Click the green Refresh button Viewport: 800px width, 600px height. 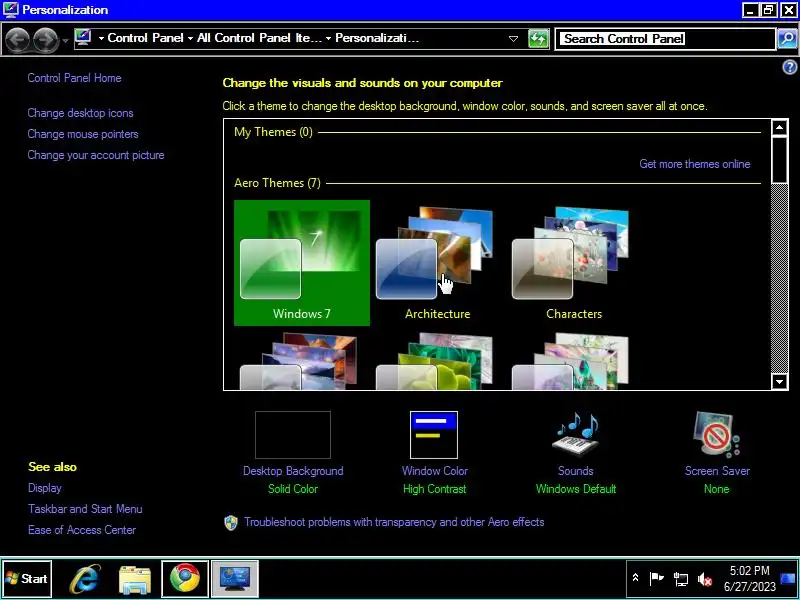tap(538, 39)
